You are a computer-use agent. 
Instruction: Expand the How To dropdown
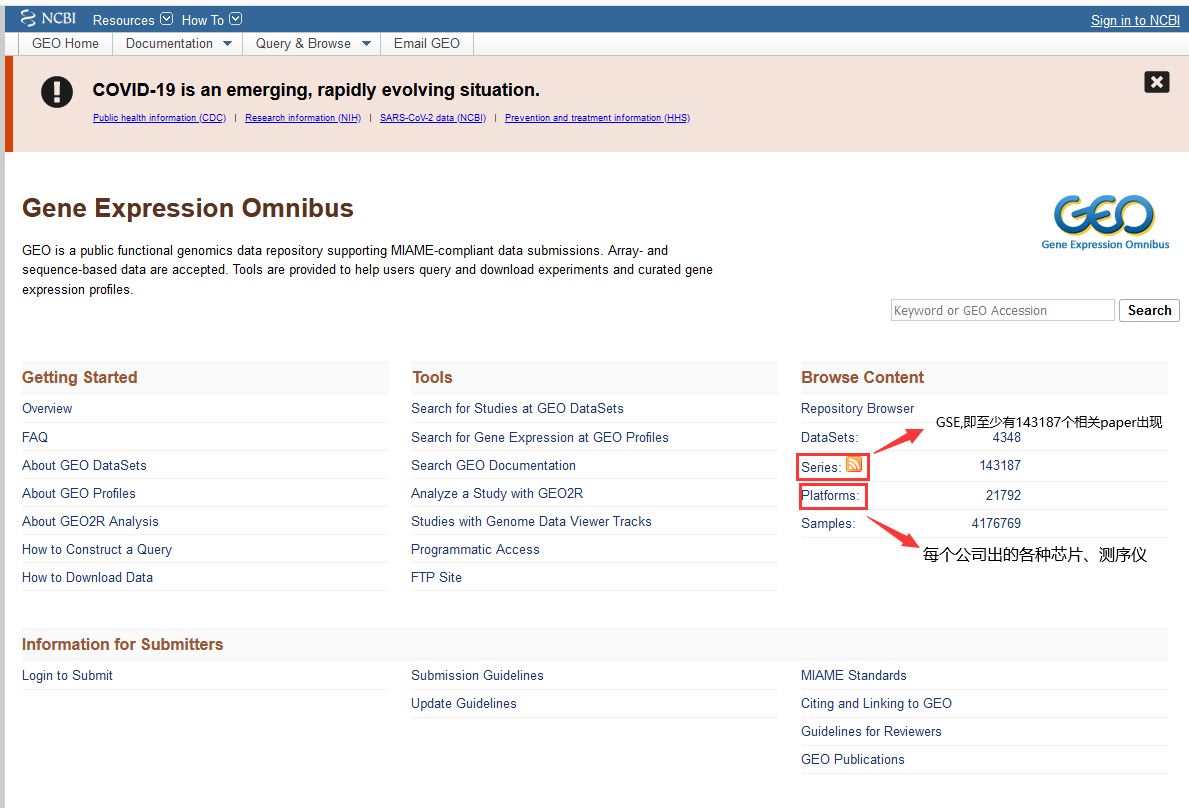pos(212,20)
